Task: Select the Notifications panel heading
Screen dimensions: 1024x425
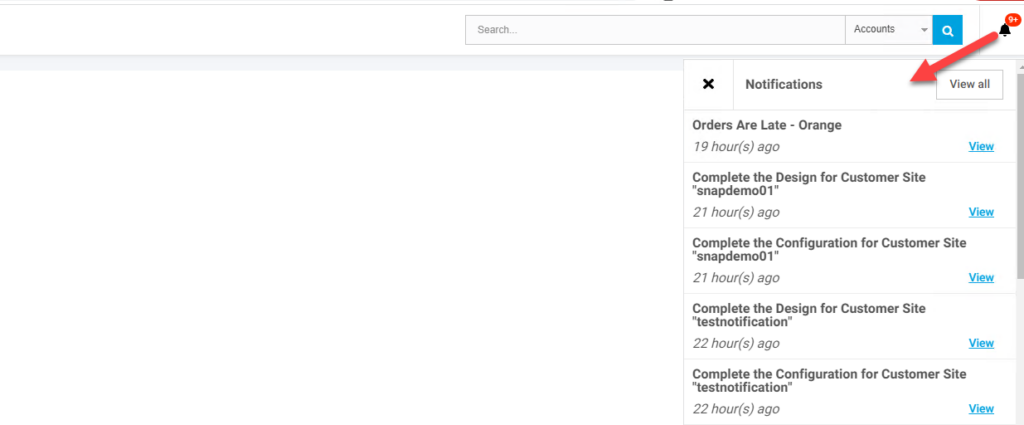Action: coord(784,84)
